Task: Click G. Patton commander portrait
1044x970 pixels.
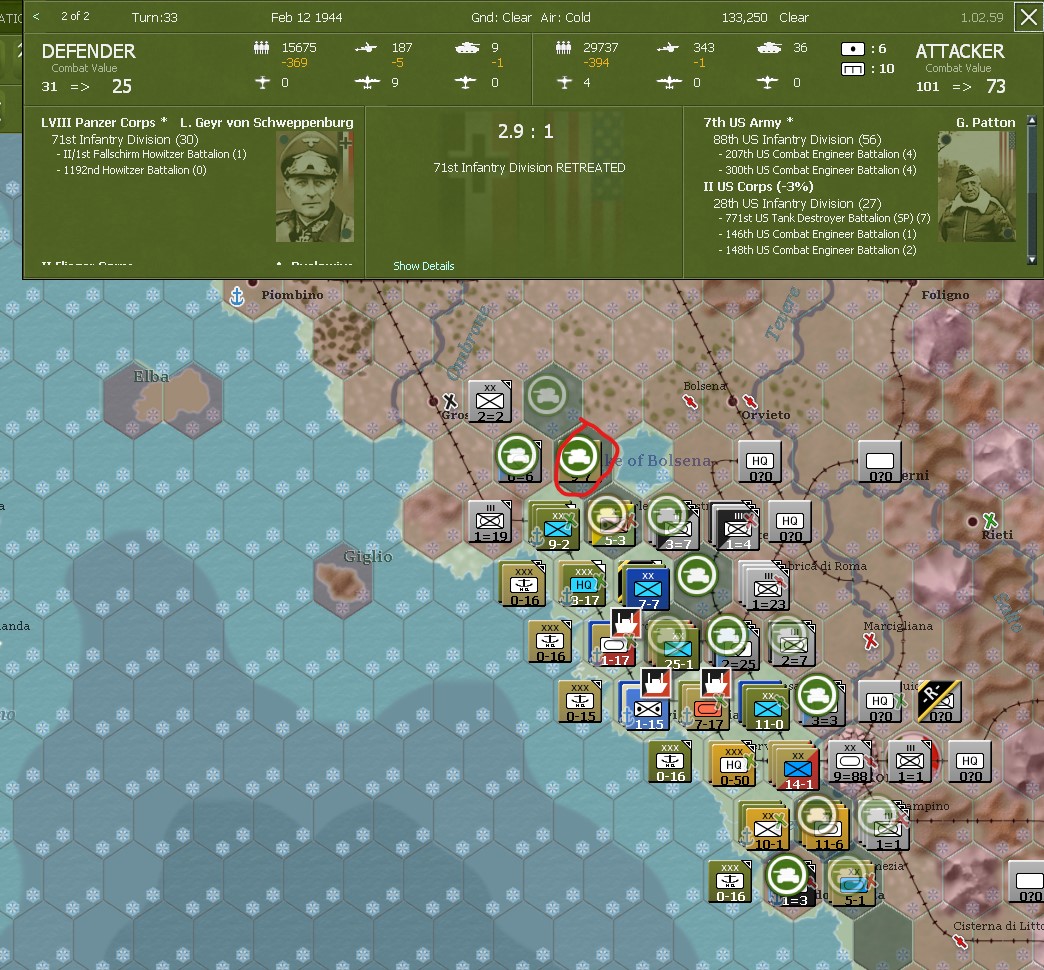Action: pyautogui.click(x=976, y=187)
